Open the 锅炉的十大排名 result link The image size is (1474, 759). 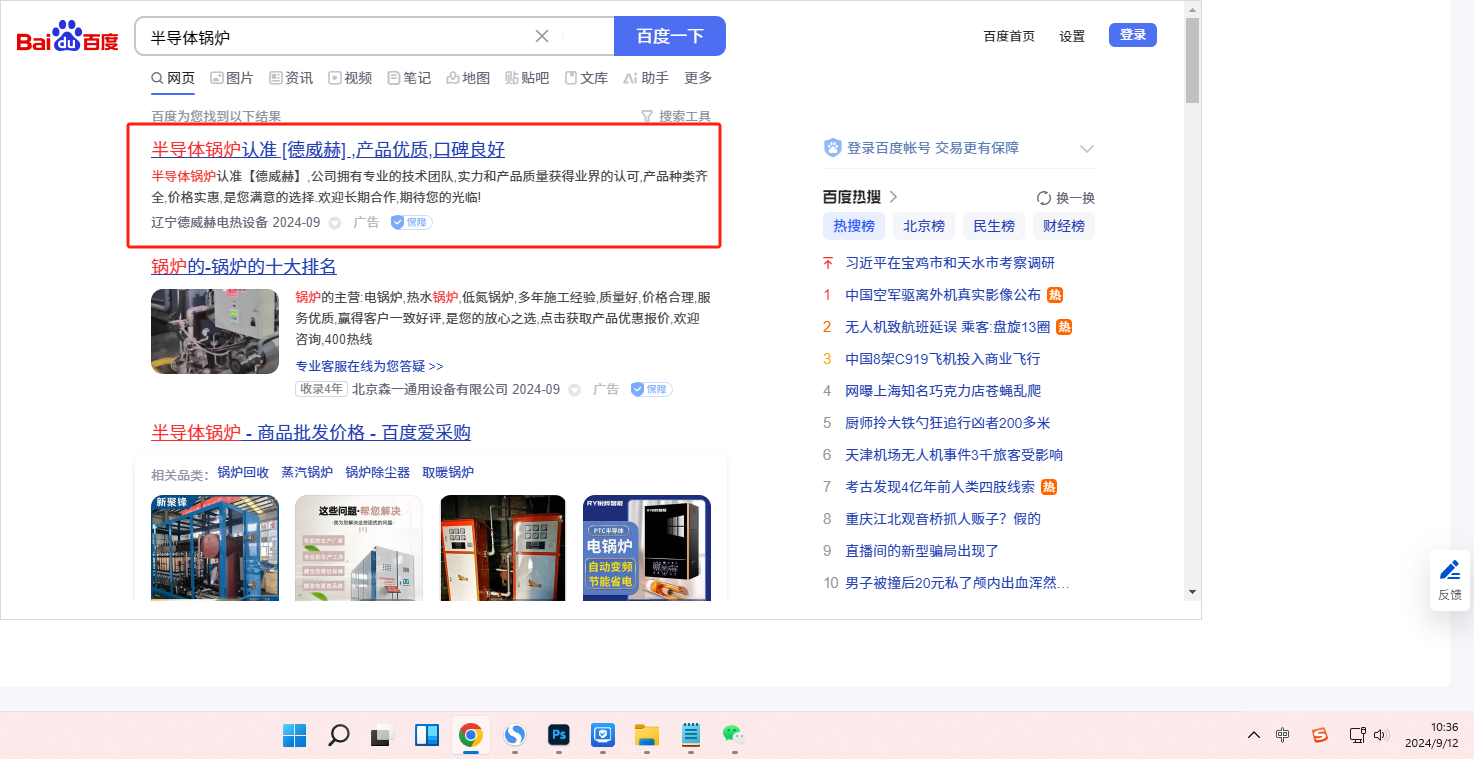point(244,266)
